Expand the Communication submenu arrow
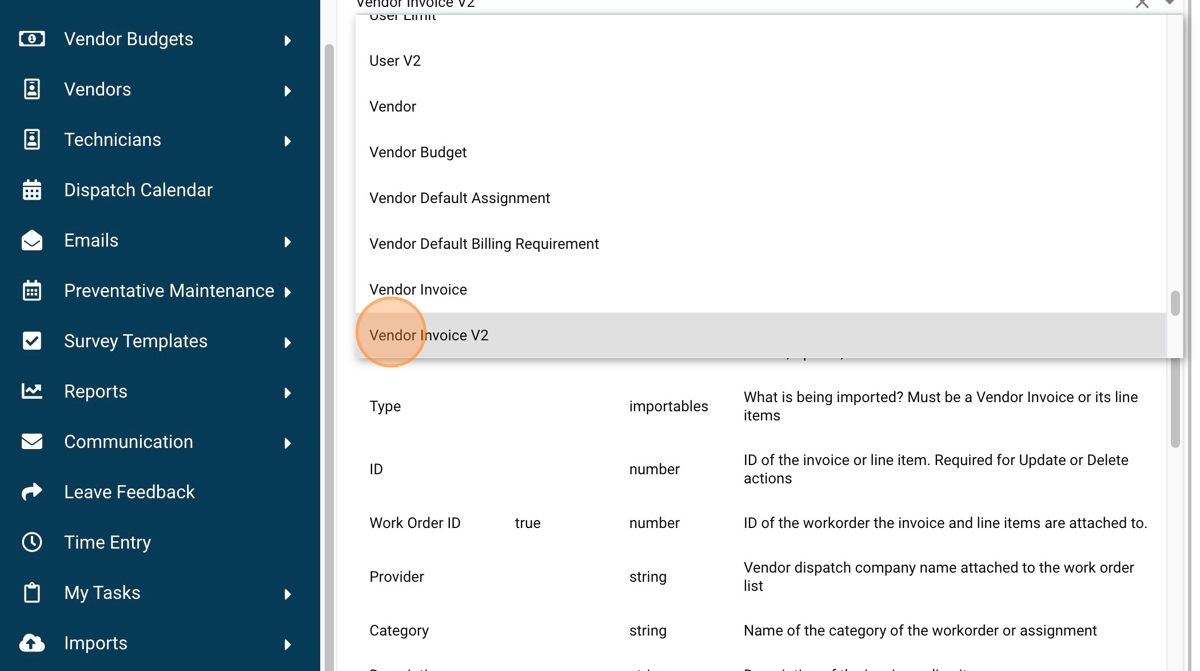The image size is (1200, 671). (x=288, y=443)
